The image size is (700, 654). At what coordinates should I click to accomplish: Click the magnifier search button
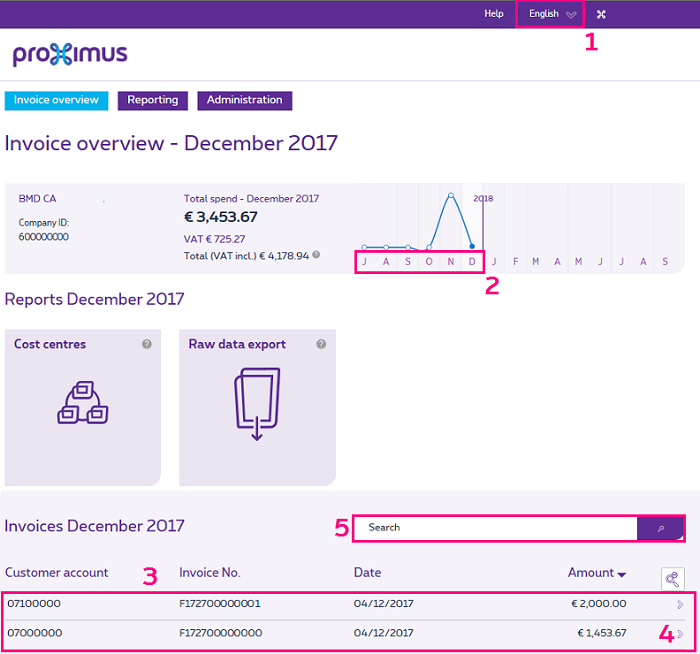point(660,527)
